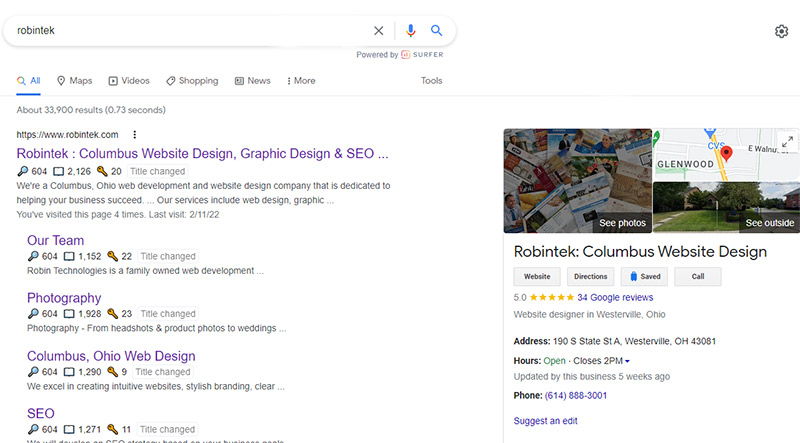Open See outside street view thumbnail
Screen dimensions: 800x443
pos(727,207)
